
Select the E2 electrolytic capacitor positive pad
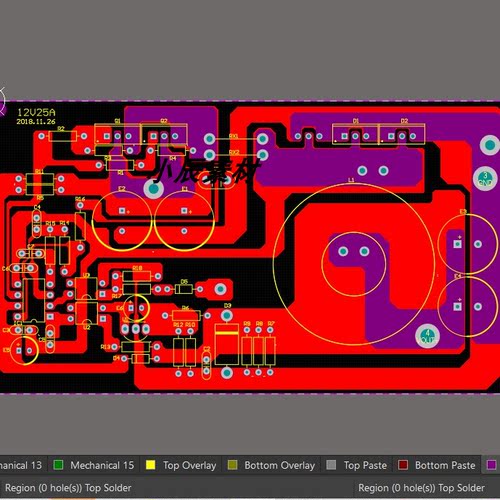[122, 211]
